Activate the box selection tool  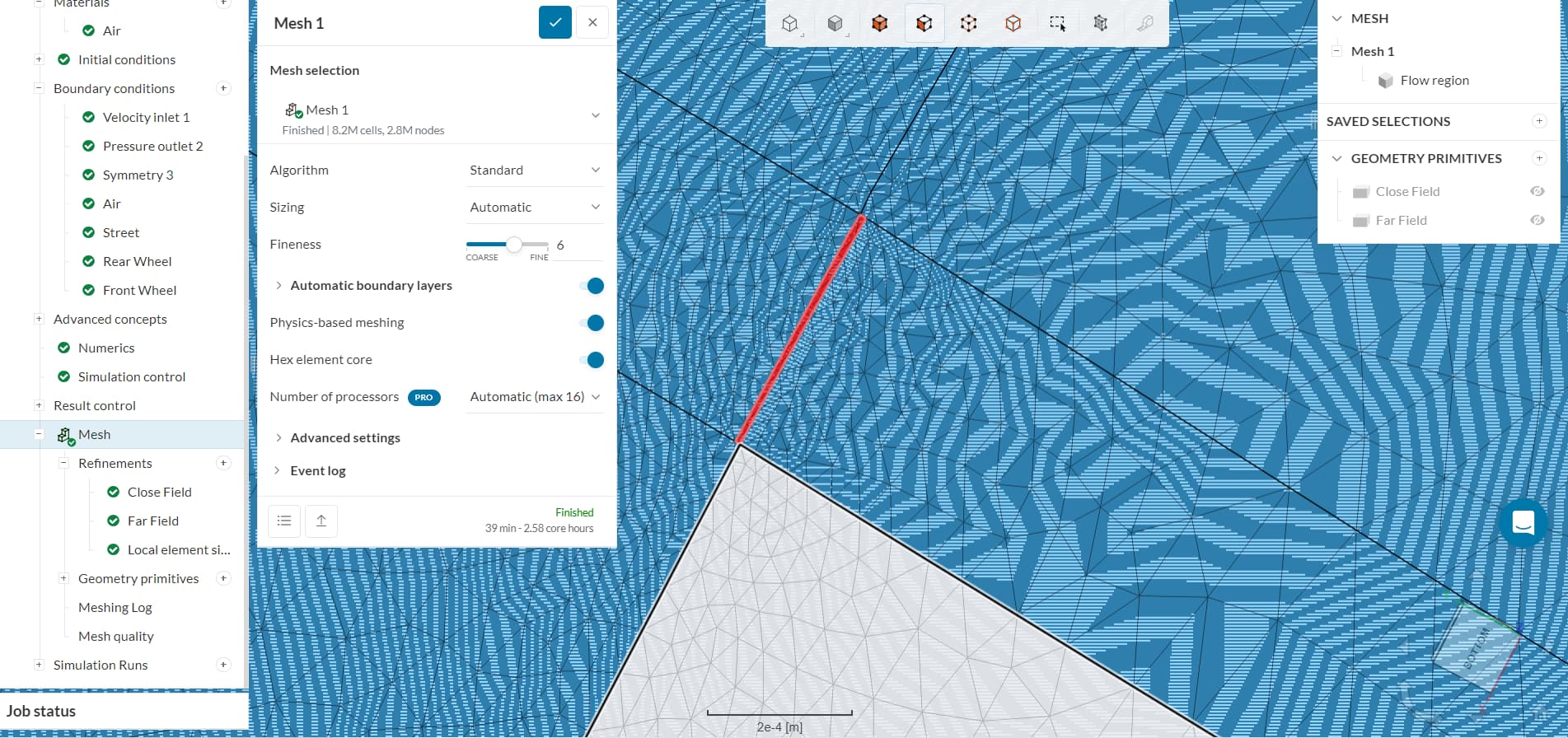1057,23
